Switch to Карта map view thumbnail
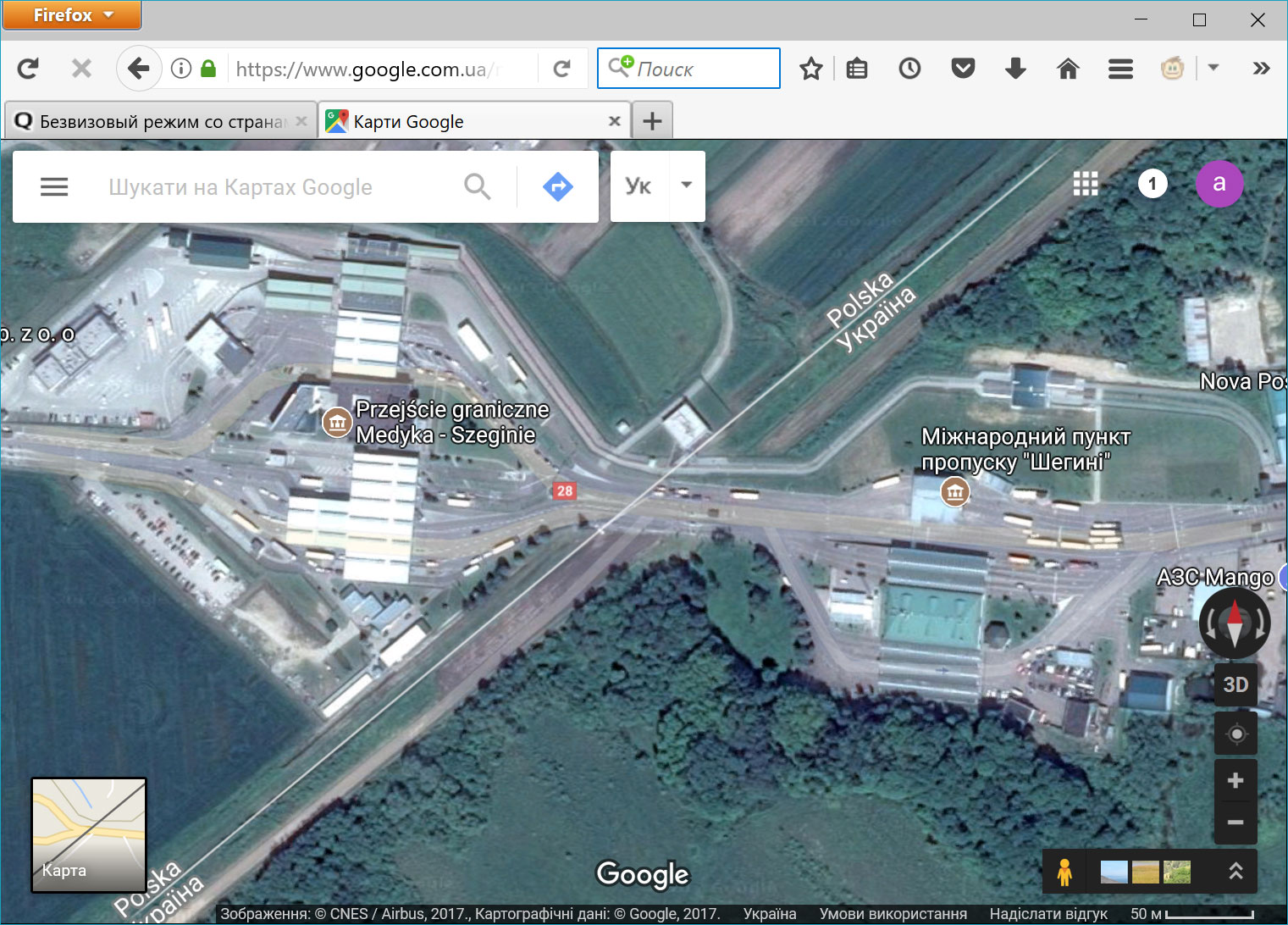This screenshot has width=1288, height=925. [89, 834]
